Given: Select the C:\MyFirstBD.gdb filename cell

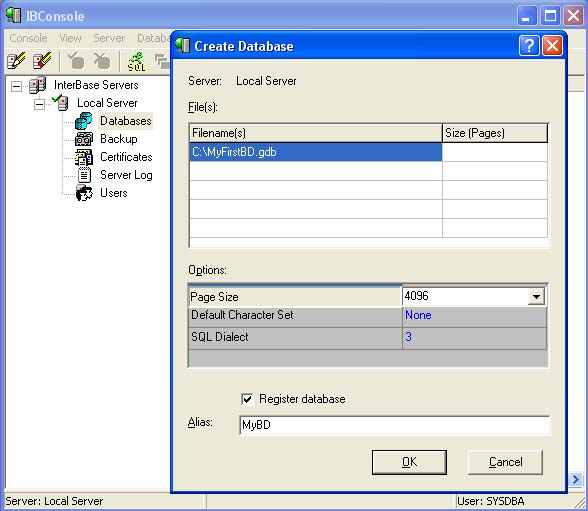Looking at the screenshot, I should tap(315, 152).
